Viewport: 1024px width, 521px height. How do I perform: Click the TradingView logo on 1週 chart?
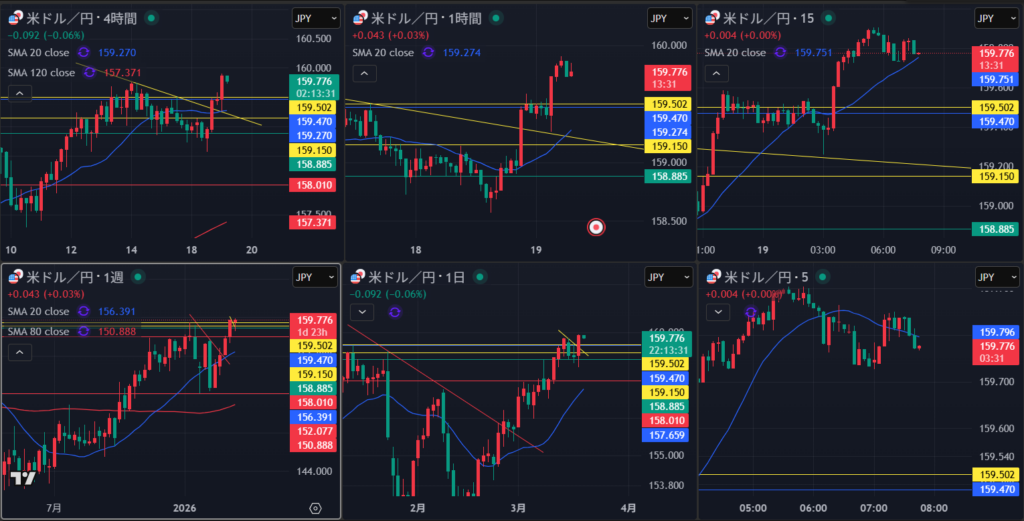point(23,479)
